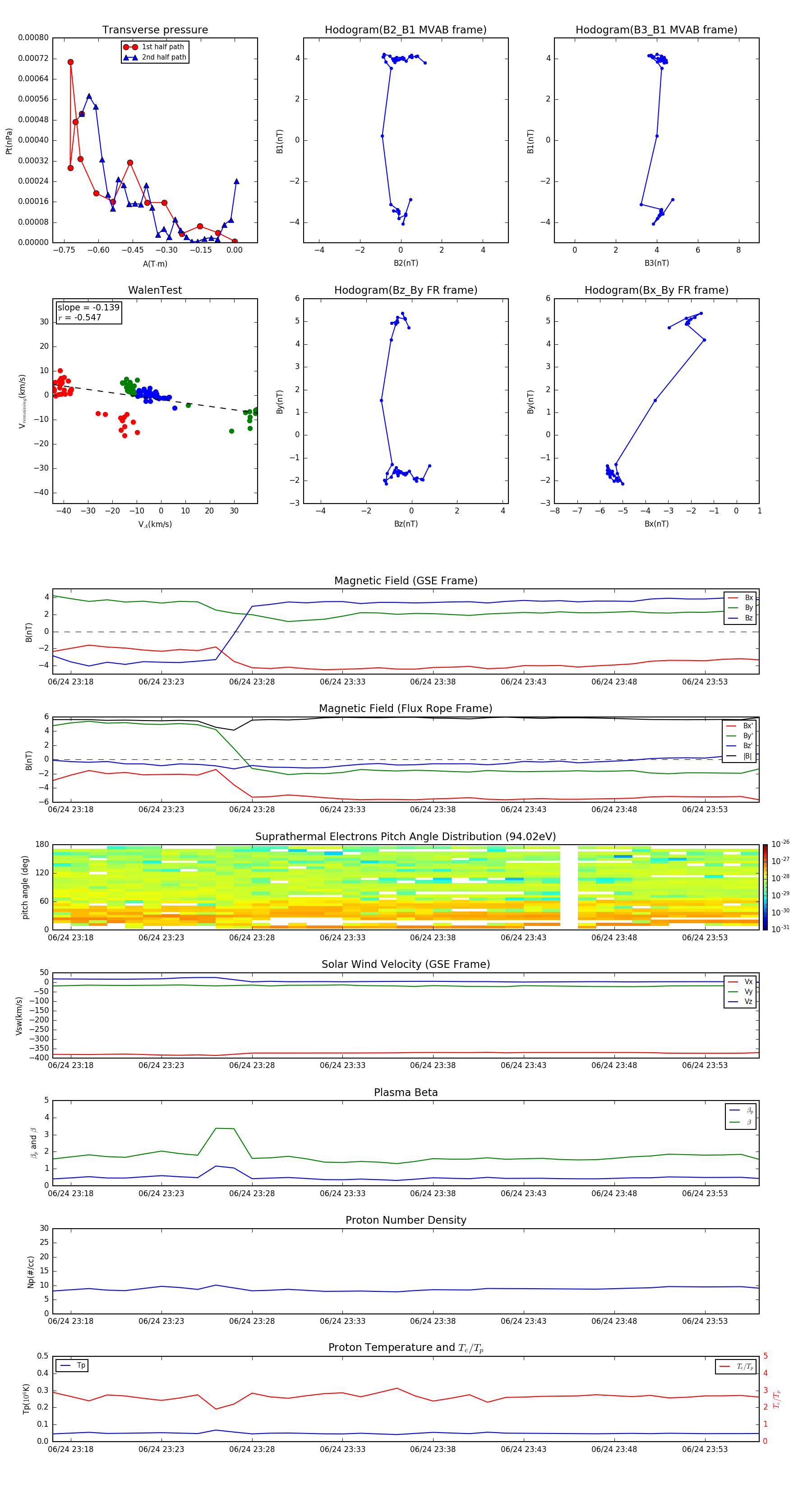
Task: Click the "Proton Number Density" title
Action: (x=406, y=1220)
